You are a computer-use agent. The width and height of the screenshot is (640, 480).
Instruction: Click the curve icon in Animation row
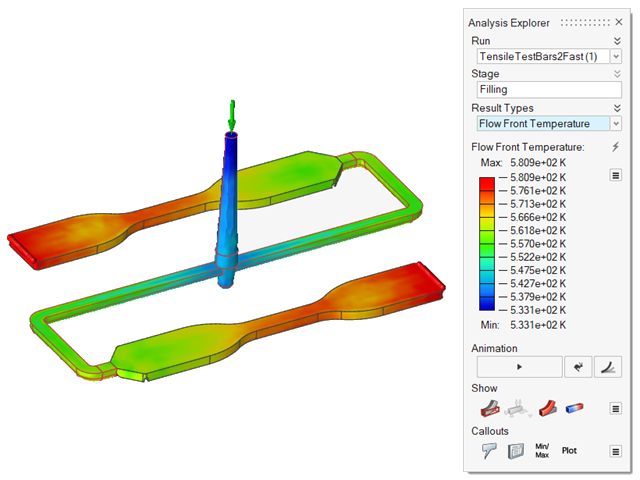[608, 367]
